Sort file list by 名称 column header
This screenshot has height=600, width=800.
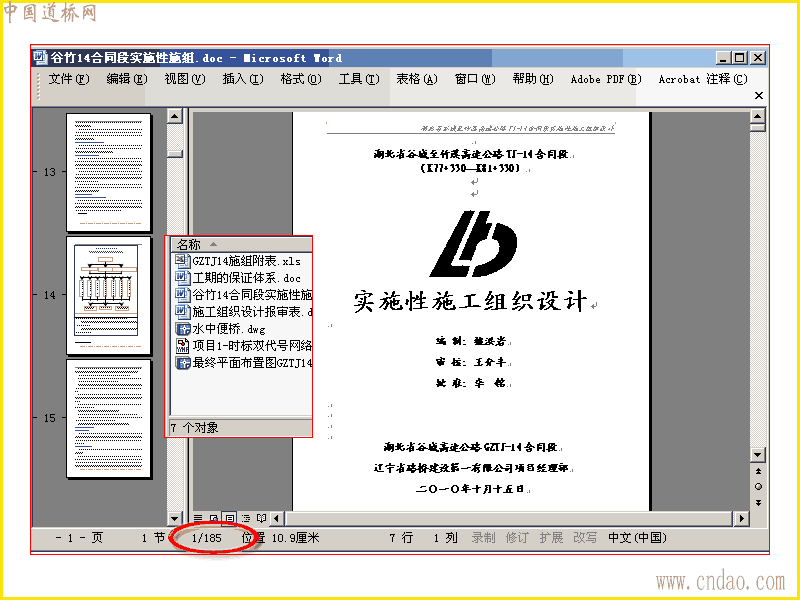pyautogui.click(x=241, y=244)
